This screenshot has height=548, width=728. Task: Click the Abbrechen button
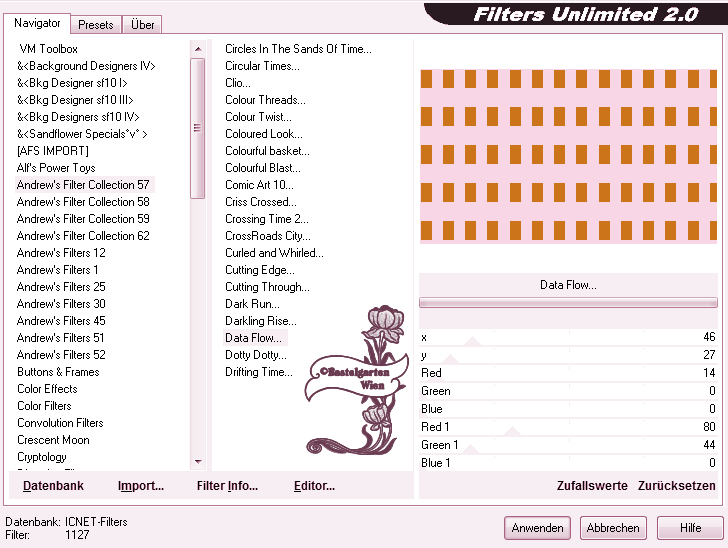(x=613, y=528)
